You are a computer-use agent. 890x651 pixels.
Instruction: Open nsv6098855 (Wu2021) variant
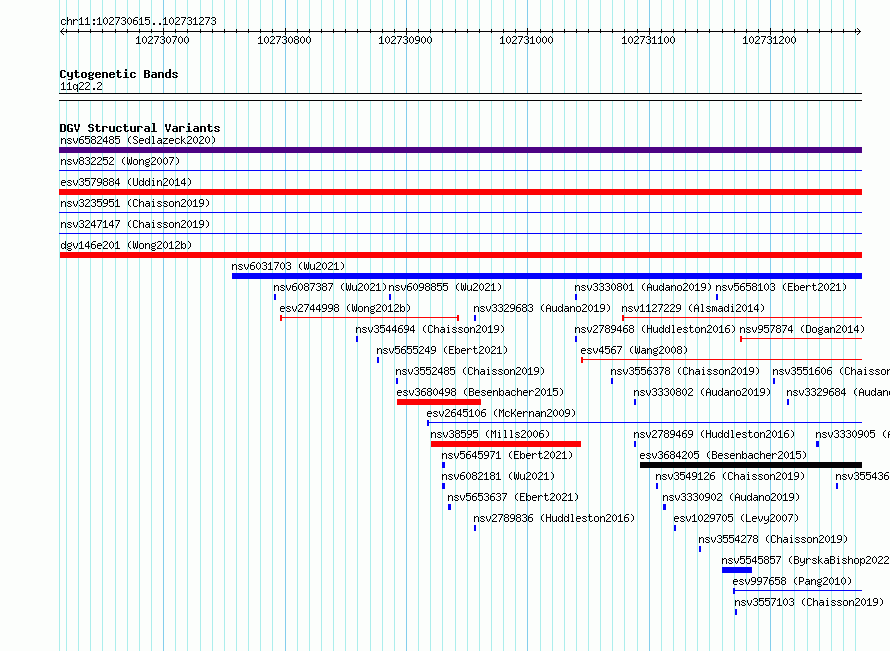point(445,287)
